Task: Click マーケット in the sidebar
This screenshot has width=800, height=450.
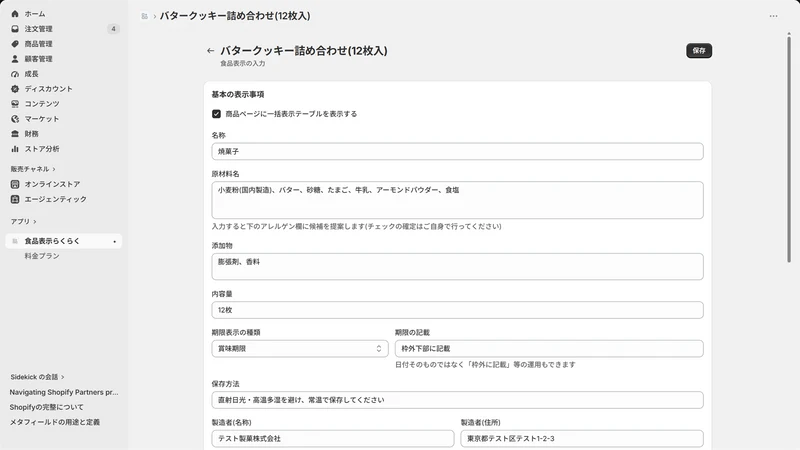Action: pos(42,119)
